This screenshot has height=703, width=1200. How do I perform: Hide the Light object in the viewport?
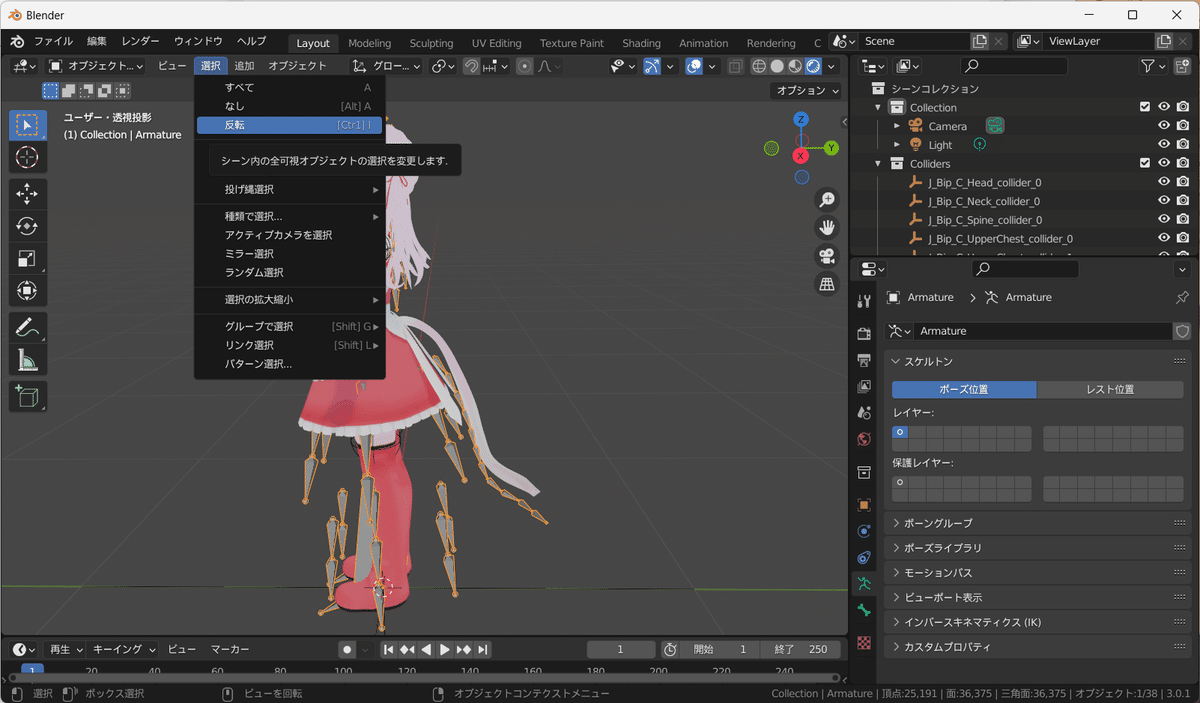tap(1164, 145)
